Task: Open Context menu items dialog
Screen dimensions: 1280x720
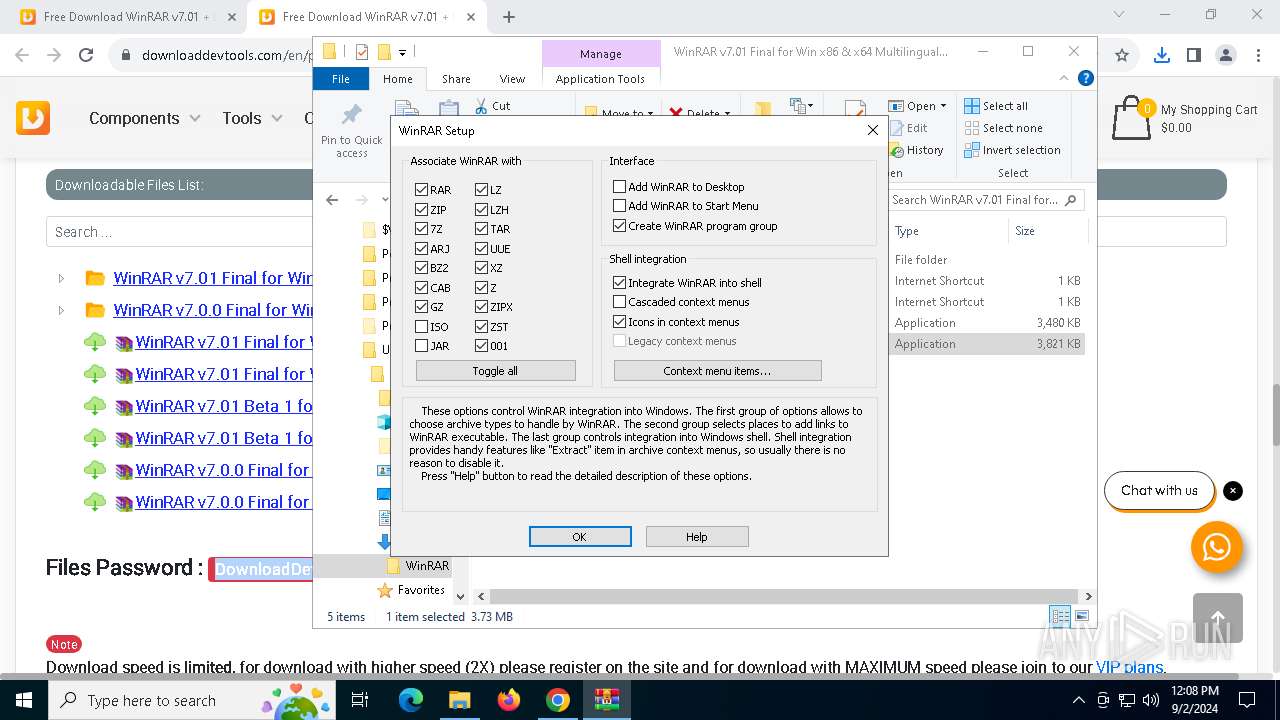Action: 717,371
